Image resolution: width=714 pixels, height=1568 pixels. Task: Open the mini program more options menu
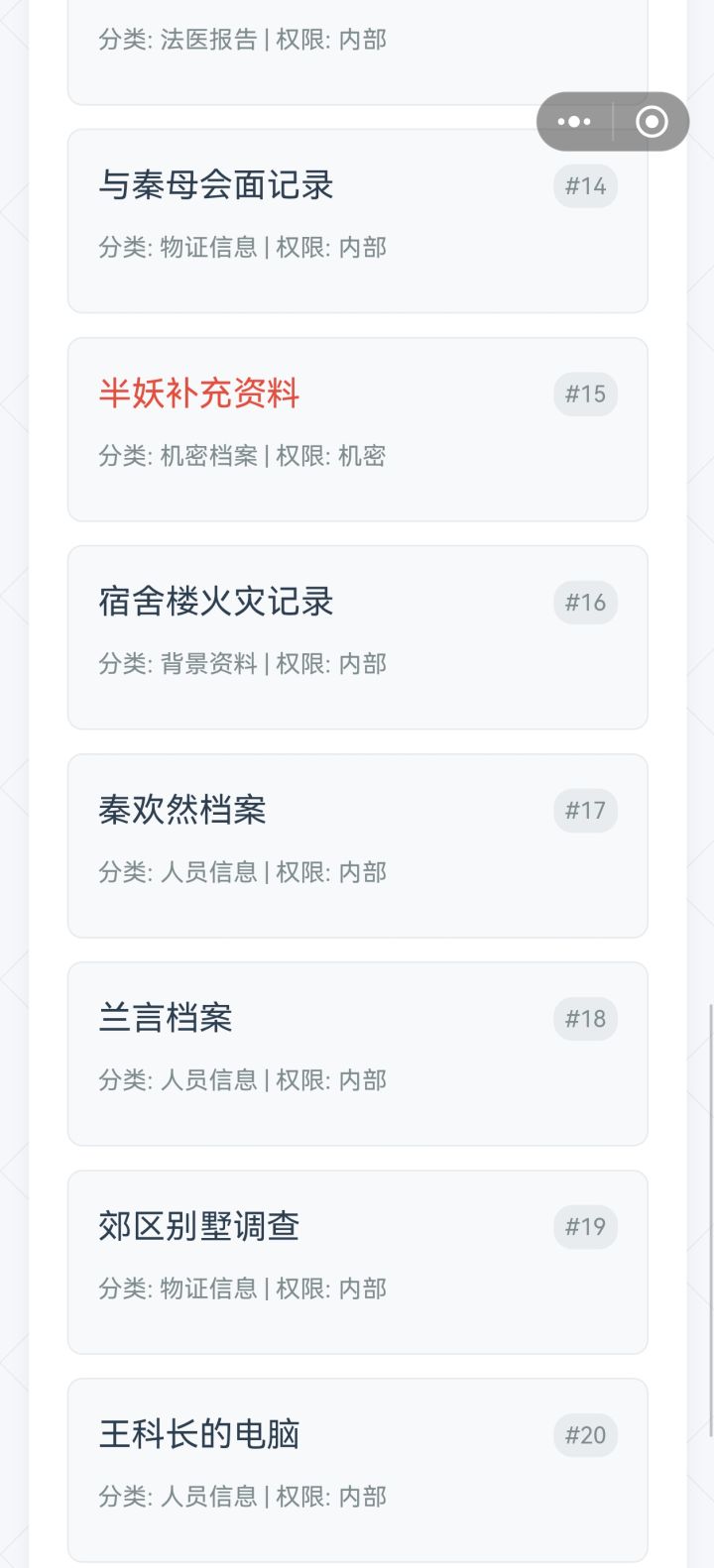pyautogui.click(x=574, y=122)
